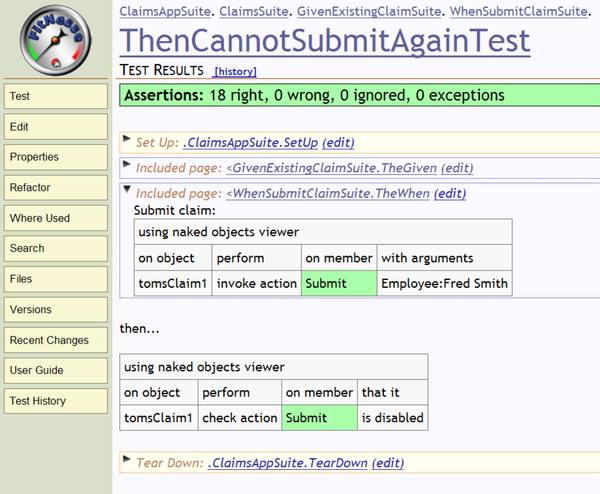The width and height of the screenshot is (600, 494).
Task: Collapse the WhenSubmitClaimSuite included page arrow
Action: point(127,192)
